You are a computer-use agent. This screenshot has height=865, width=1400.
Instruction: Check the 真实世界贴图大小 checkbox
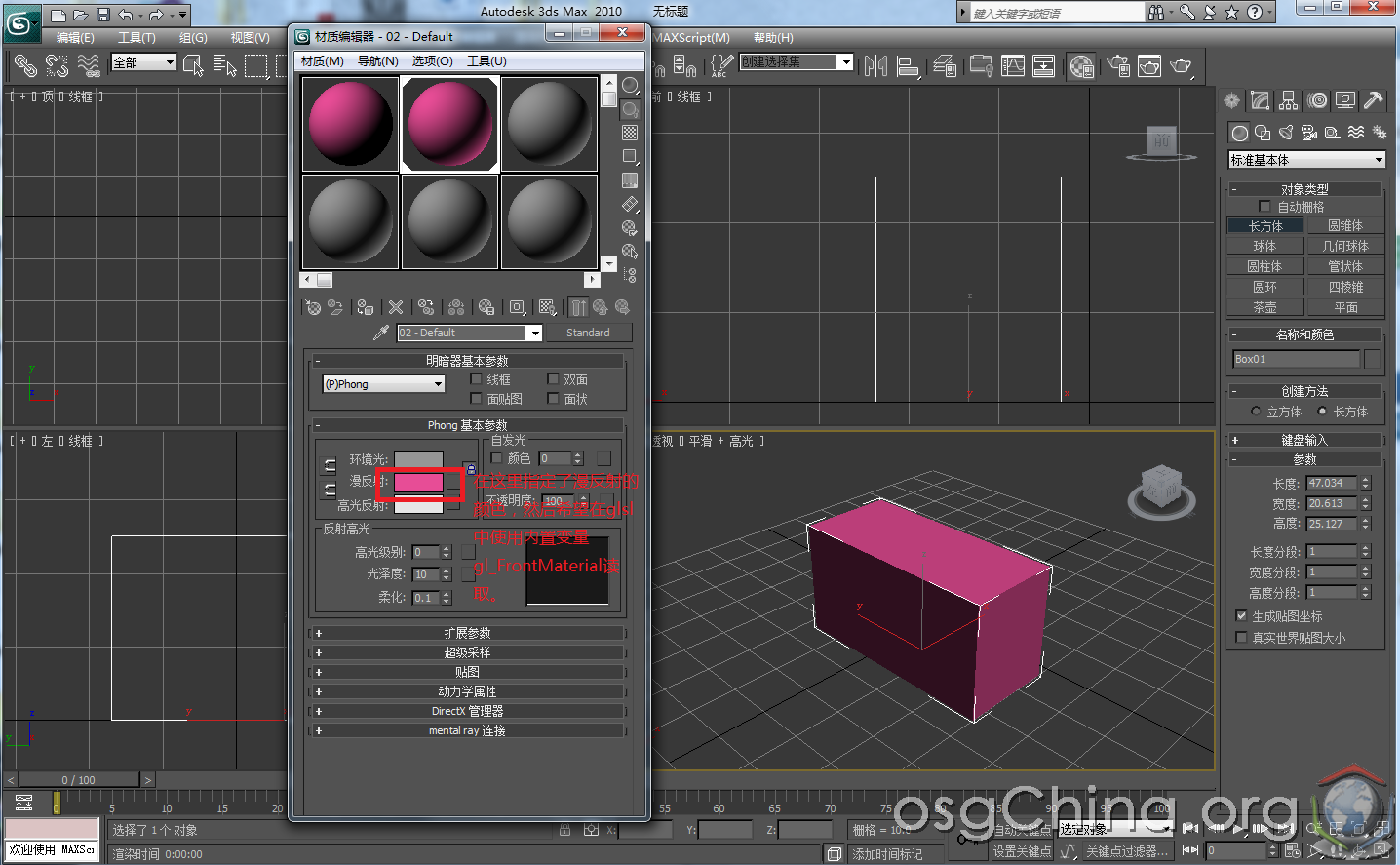click(1241, 638)
